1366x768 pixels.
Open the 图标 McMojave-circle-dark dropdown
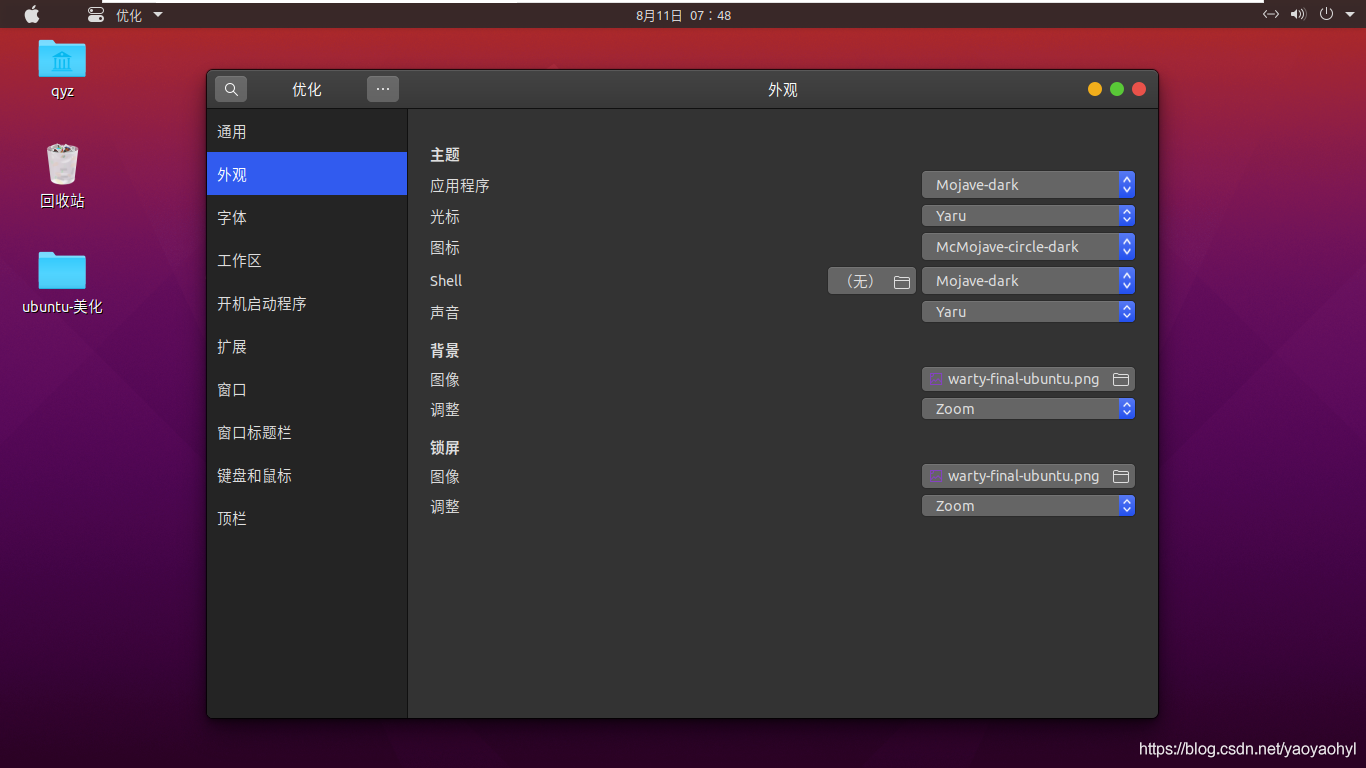[x=1028, y=246]
